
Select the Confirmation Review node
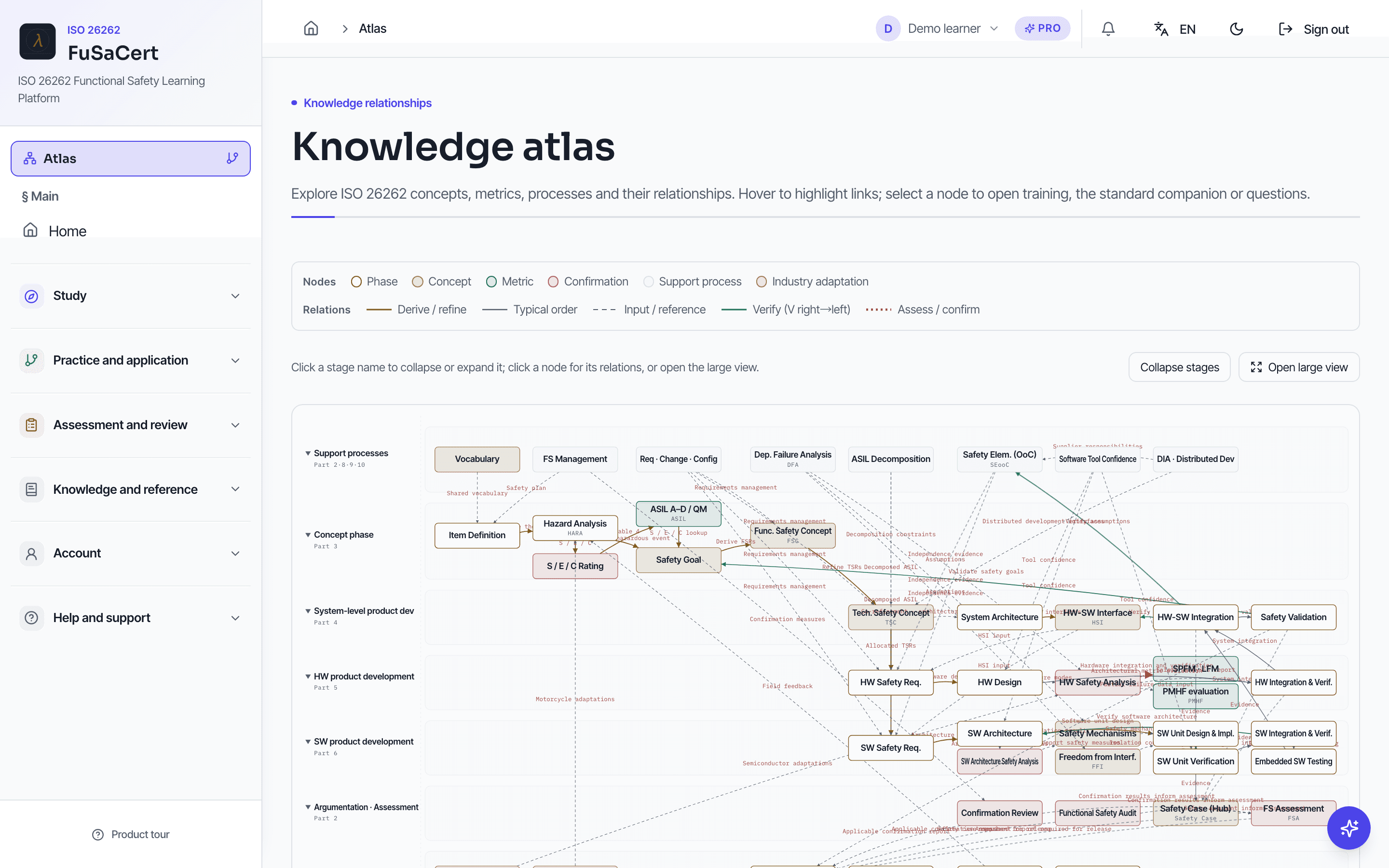click(x=999, y=813)
